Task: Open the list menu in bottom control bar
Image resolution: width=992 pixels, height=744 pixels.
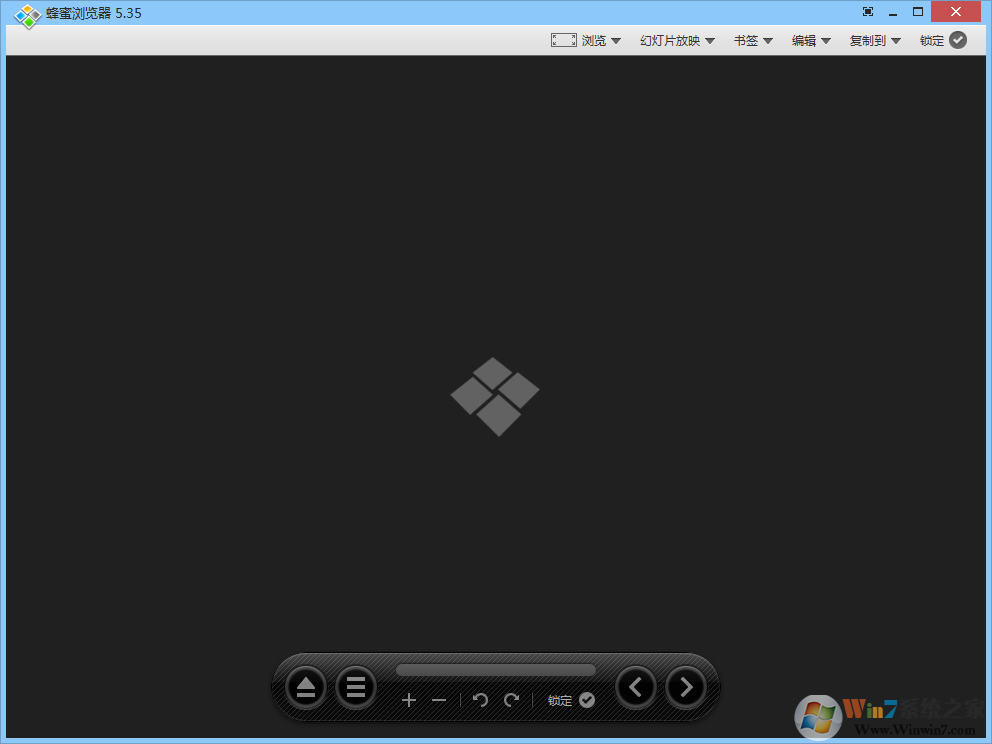Action: 355,687
